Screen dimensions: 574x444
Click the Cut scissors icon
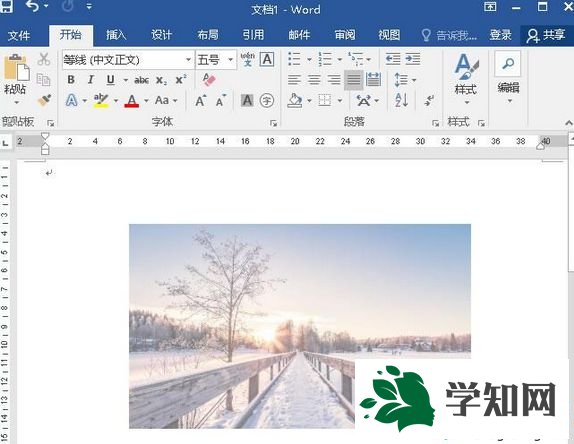44,59
